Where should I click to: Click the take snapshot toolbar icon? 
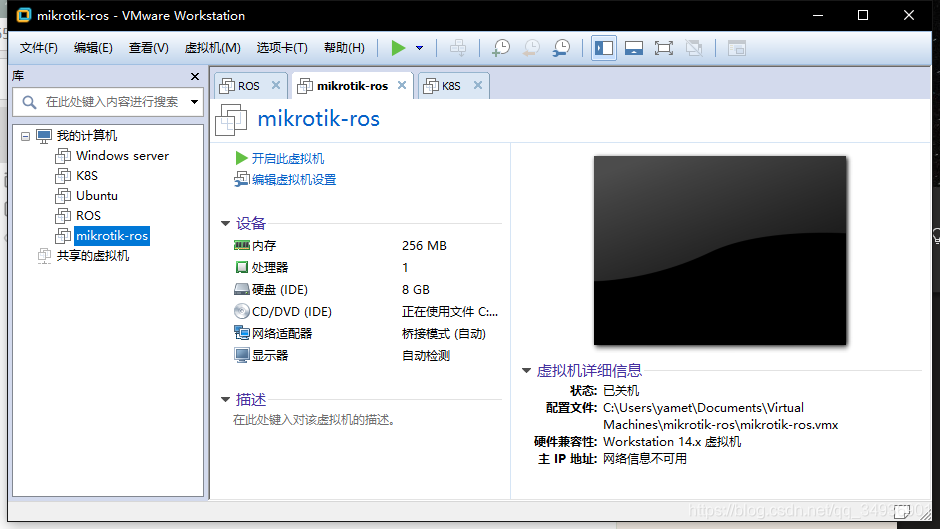[501, 48]
